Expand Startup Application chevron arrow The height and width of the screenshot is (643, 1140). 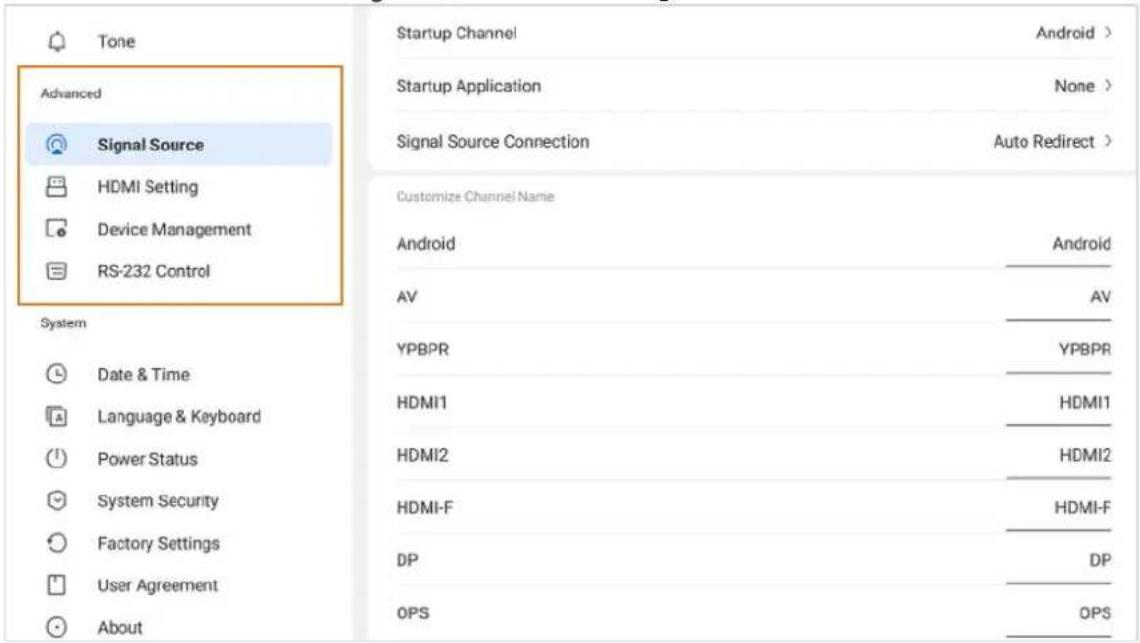tap(1108, 86)
